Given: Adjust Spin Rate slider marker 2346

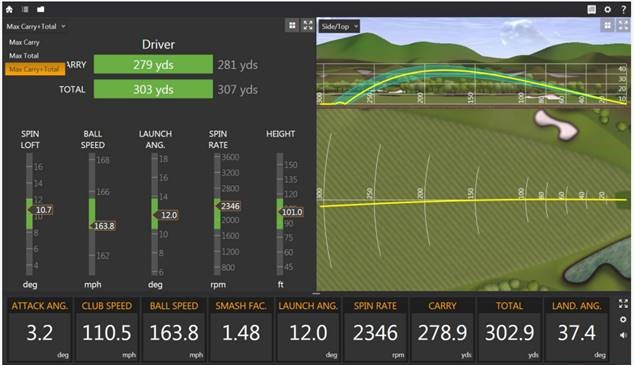Looking at the screenshot, I should pos(228,206).
